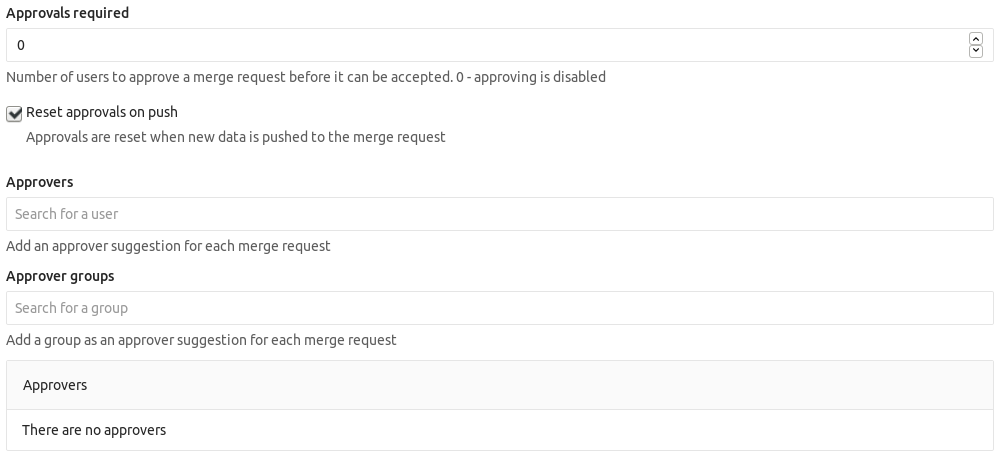
Task: Select the Approvers list panel header
Action: point(499,385)
